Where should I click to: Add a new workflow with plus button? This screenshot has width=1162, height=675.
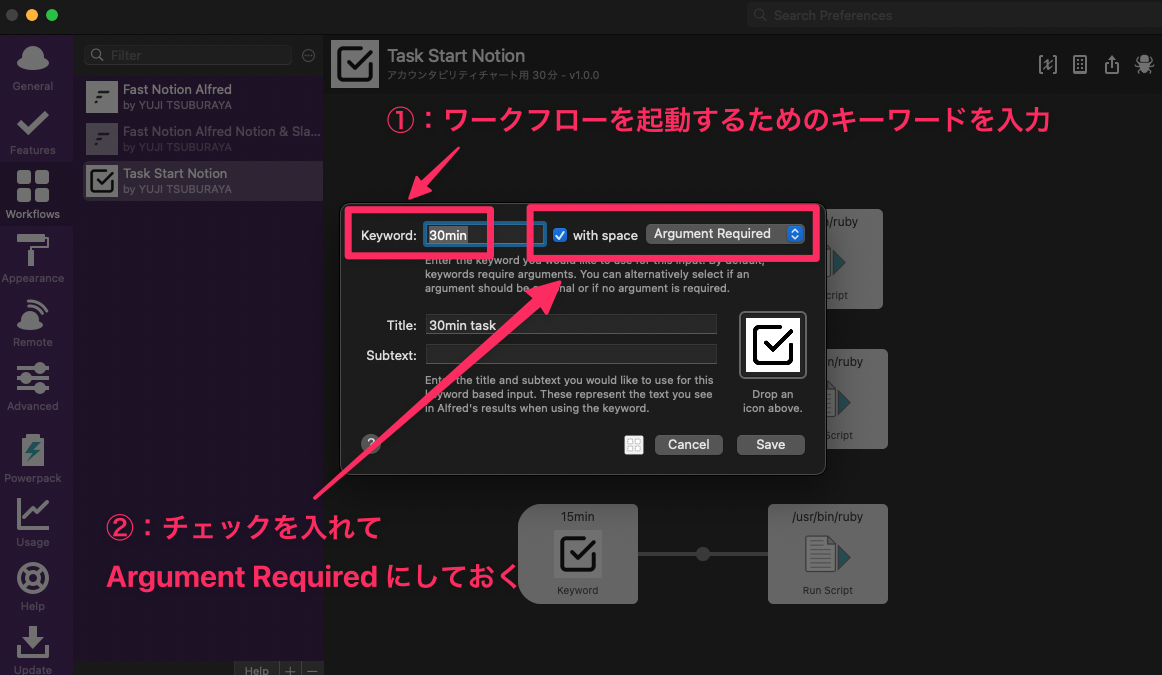point(290,669)
